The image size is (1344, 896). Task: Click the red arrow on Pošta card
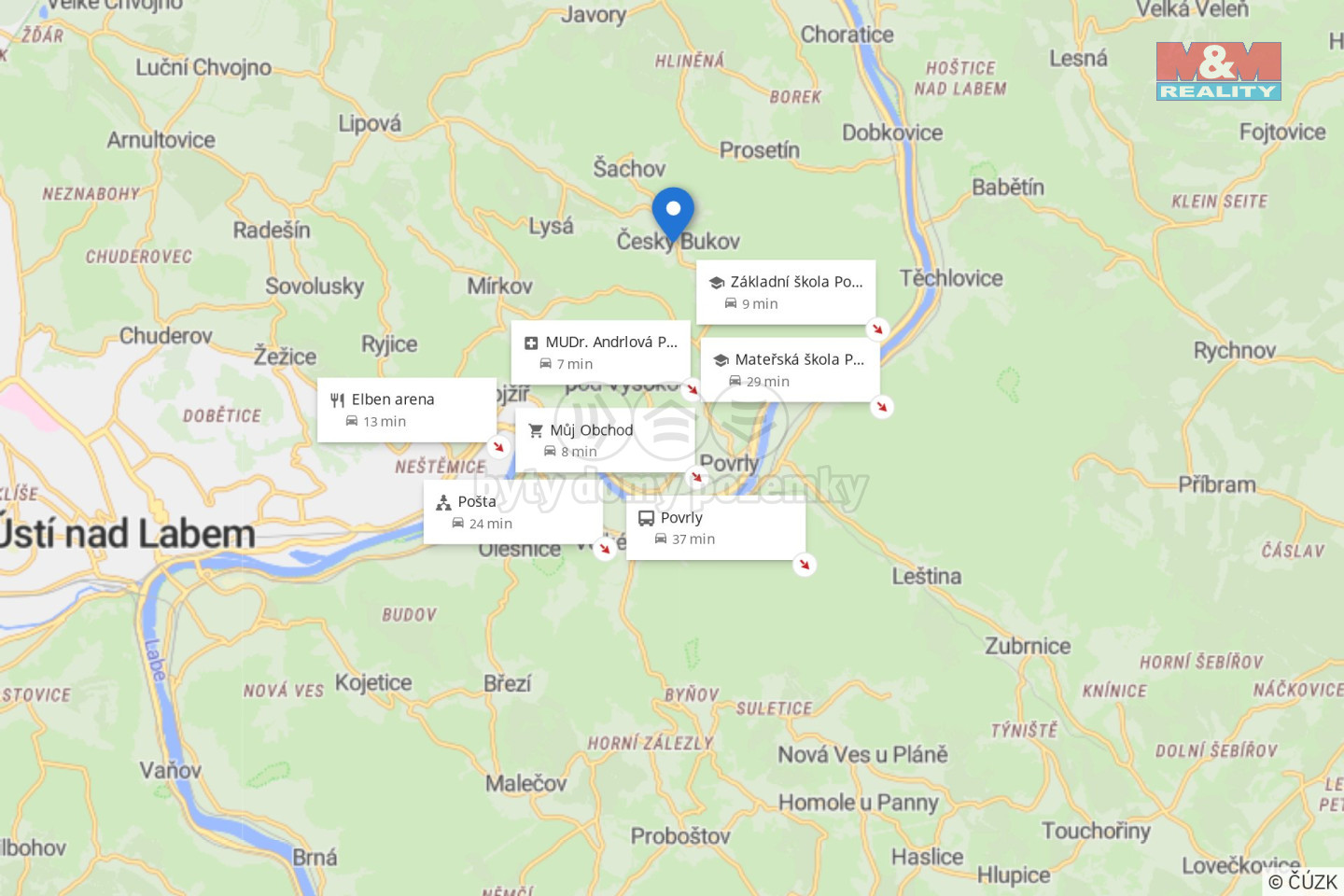click(x=605, y=549)
